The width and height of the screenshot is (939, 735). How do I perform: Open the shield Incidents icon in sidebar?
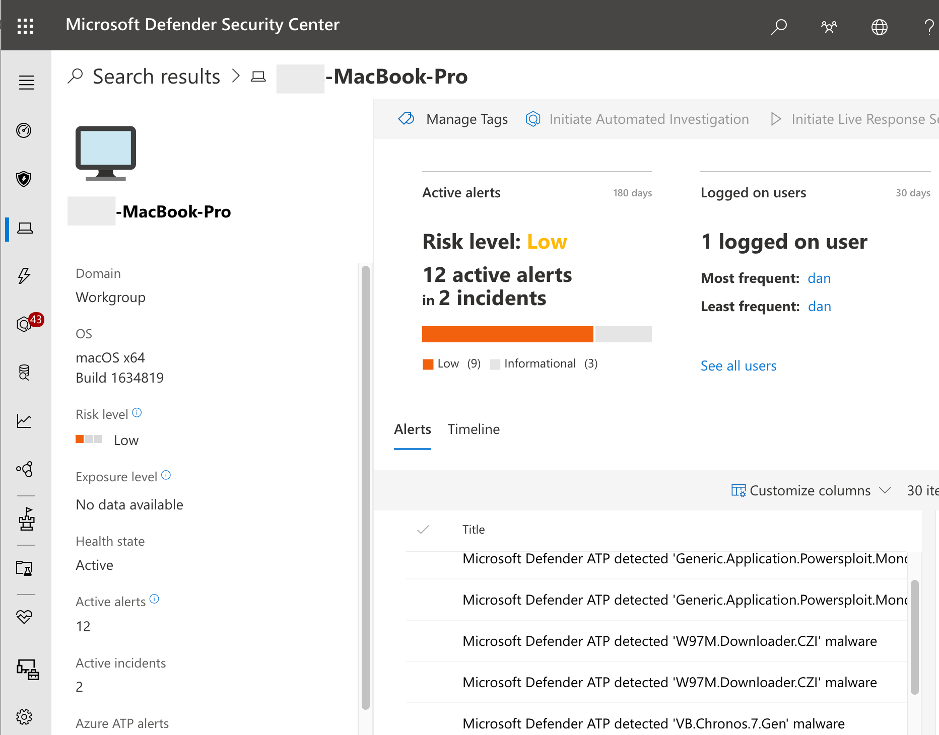coord(24,179)
